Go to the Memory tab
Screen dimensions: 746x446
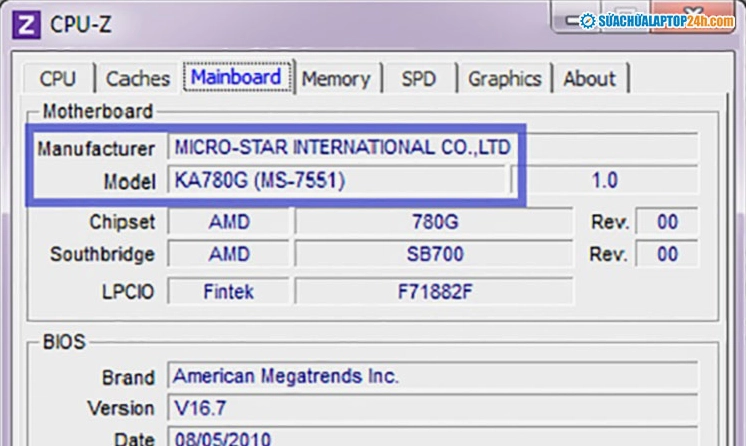(x=336, y=79)
